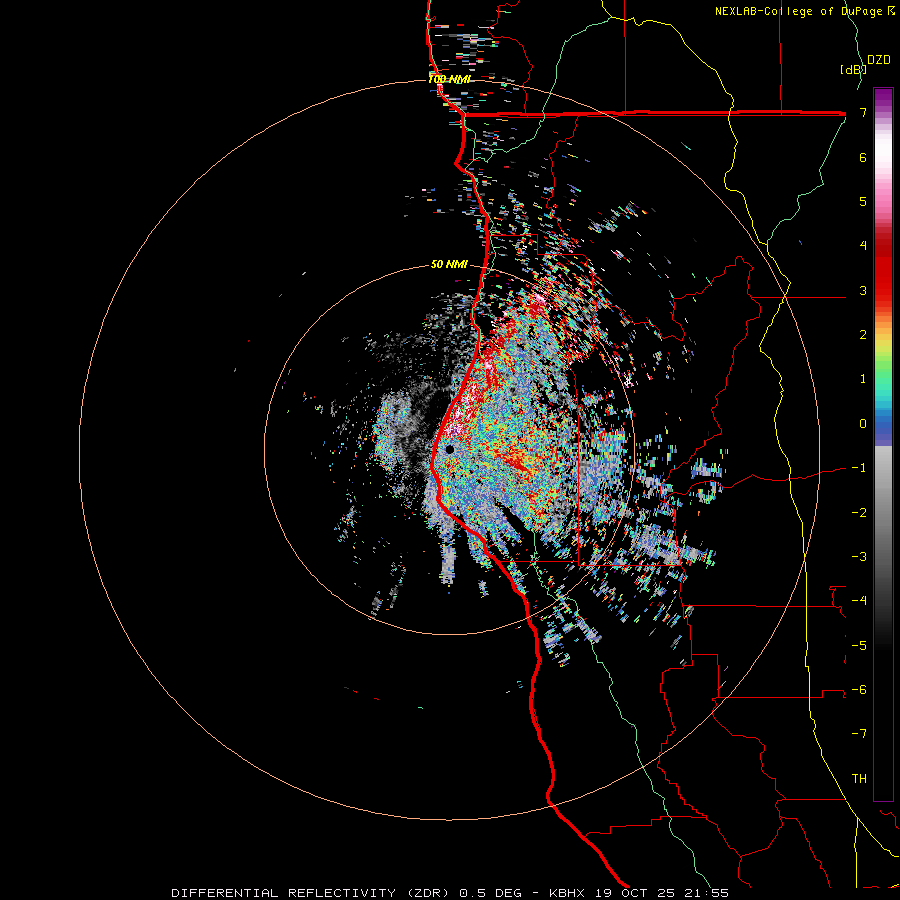
Task: Click the 0 tick label on color scale
Action: [863, 424]
